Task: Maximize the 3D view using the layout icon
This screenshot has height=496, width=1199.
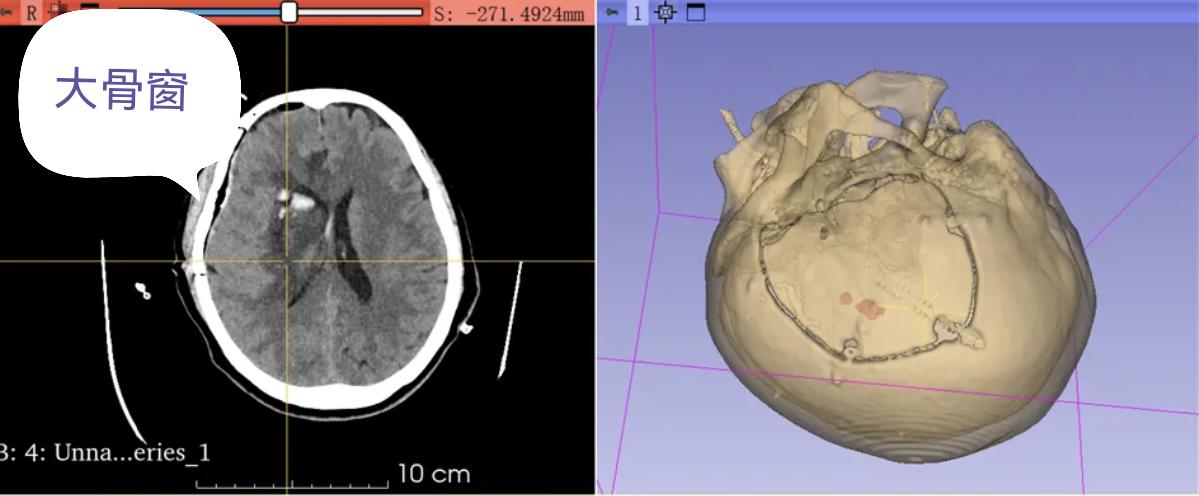Action: pos(696,12)
